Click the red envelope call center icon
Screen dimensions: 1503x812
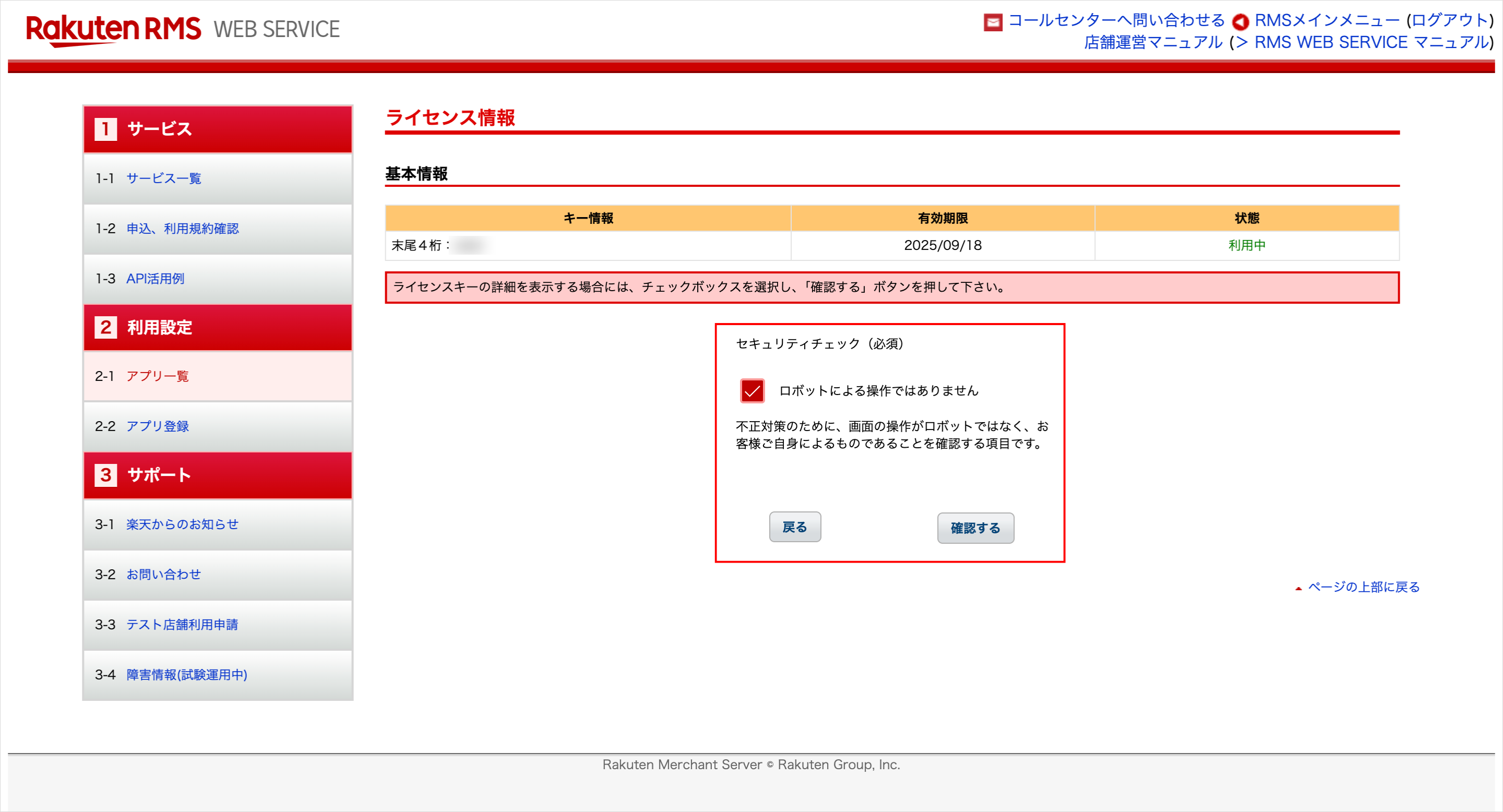click(x=993, y=22)
